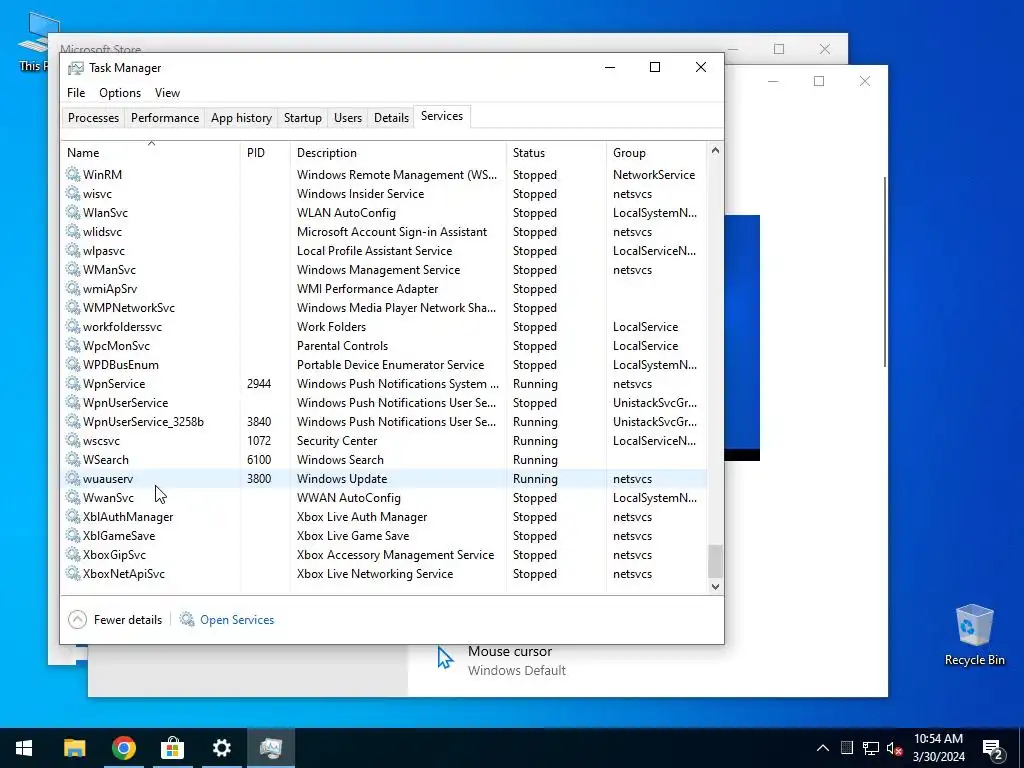Click the gear icon beside WMPNetworkSvc
The width and height of the screenshot is (1024, 768).
tap(73, 307)
